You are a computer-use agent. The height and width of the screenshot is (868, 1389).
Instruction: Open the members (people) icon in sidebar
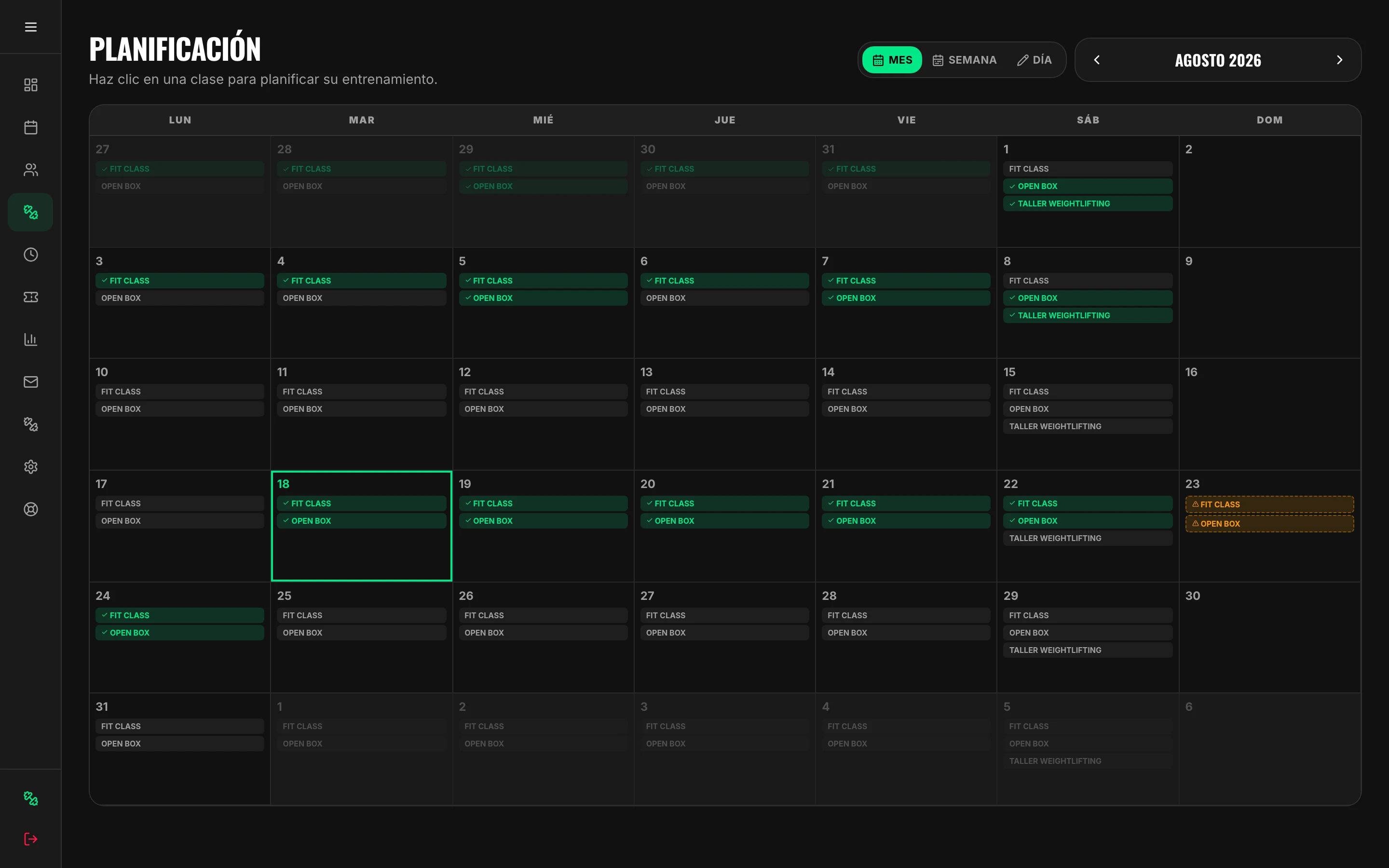30,170
